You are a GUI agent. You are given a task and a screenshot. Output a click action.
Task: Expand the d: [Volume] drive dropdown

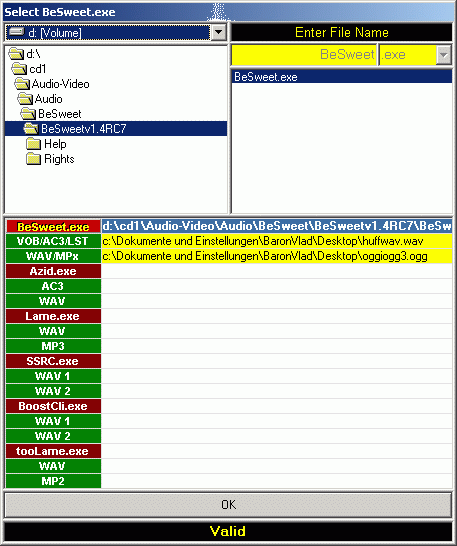tap(218, 32)
